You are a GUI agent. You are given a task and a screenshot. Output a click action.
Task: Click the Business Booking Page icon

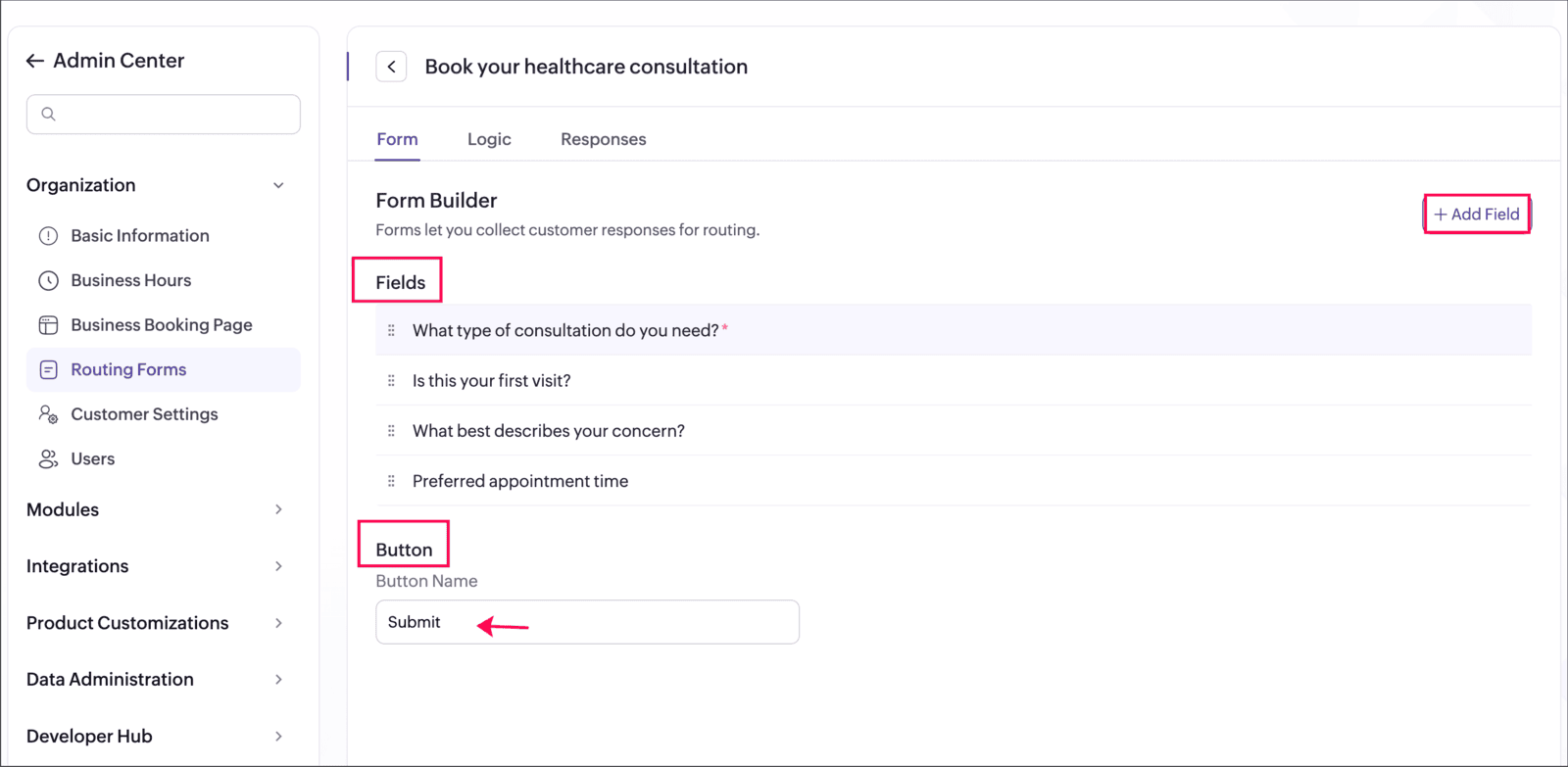[48, 325]
